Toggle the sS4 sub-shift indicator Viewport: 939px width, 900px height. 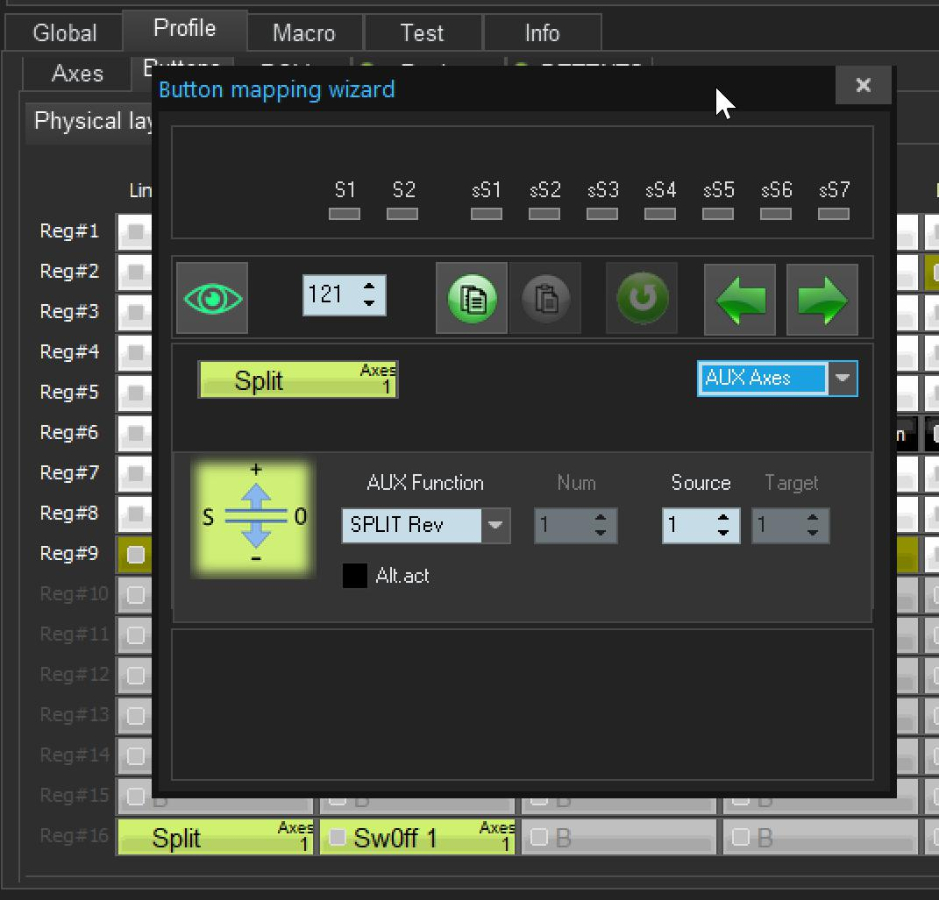[x=660, y=213]
